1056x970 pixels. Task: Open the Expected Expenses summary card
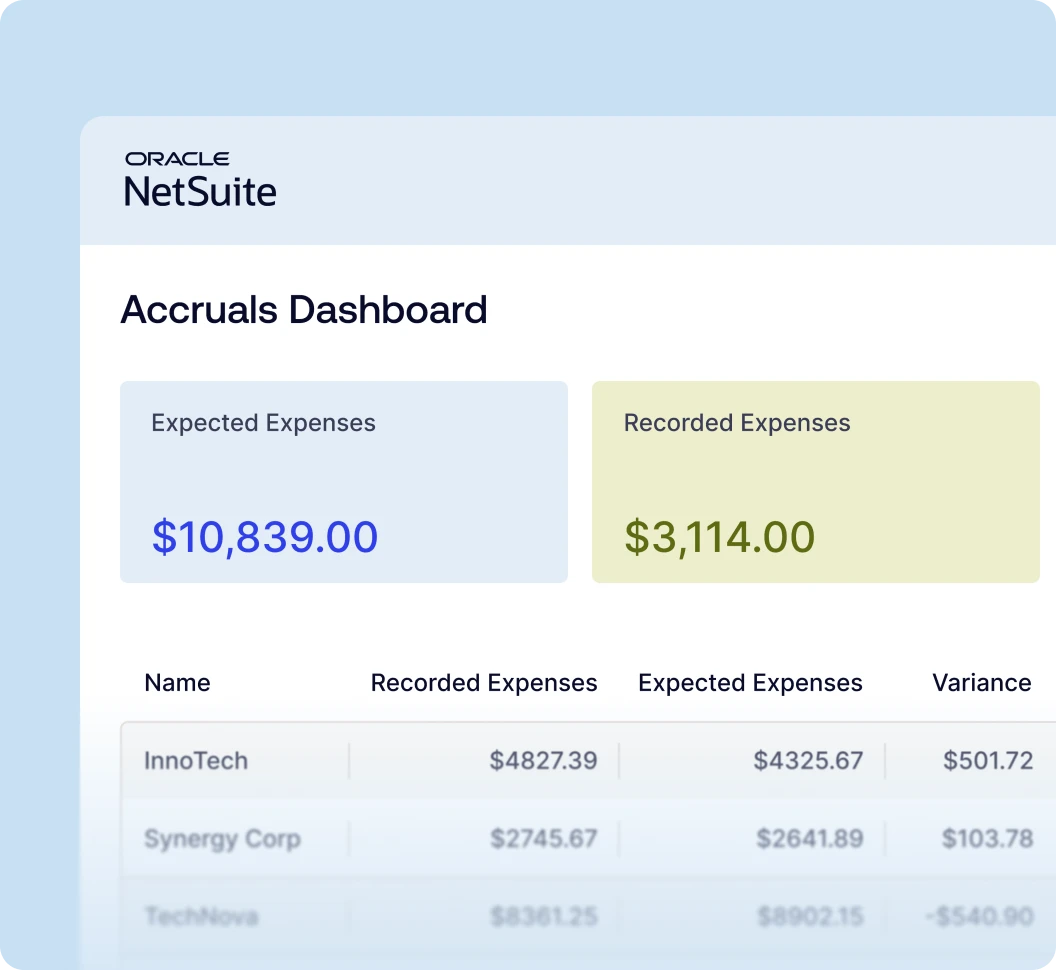pos(343,481)
